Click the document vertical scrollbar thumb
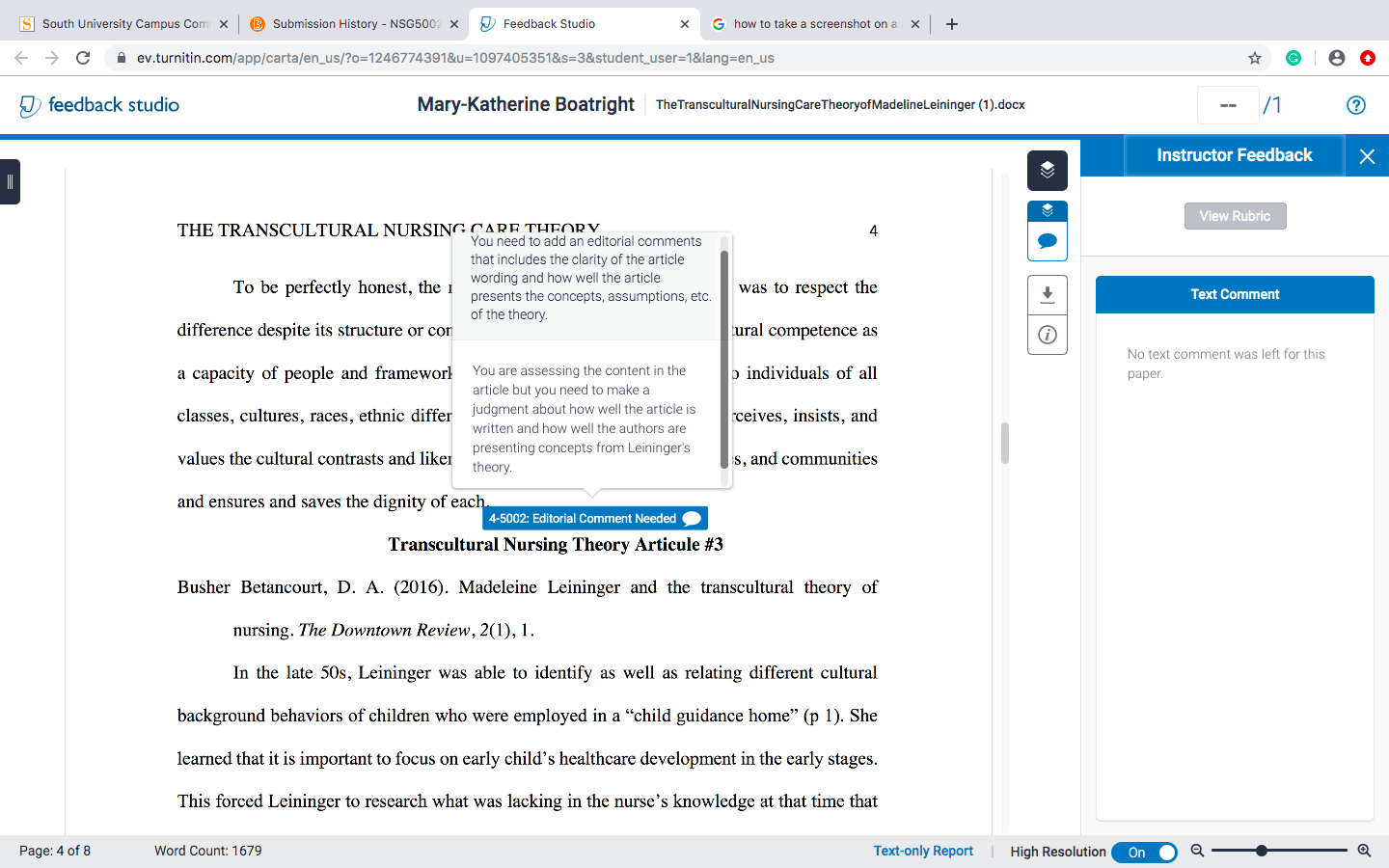 tap(1005, 443)
